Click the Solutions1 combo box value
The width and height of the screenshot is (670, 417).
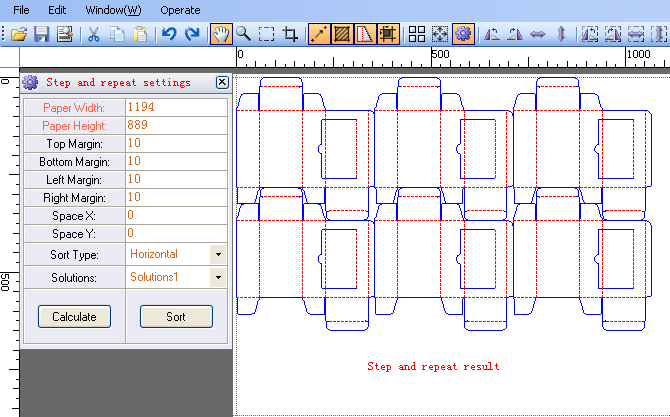point(154,277)
